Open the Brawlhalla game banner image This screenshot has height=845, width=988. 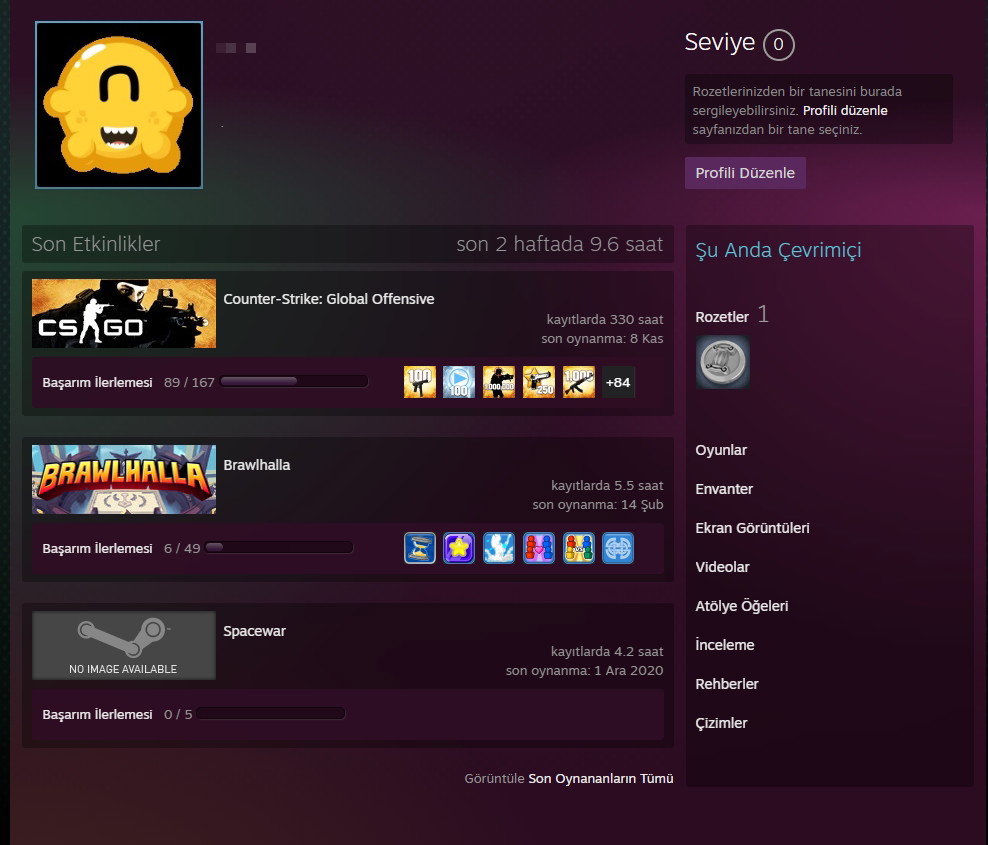[x=124, y=480]
